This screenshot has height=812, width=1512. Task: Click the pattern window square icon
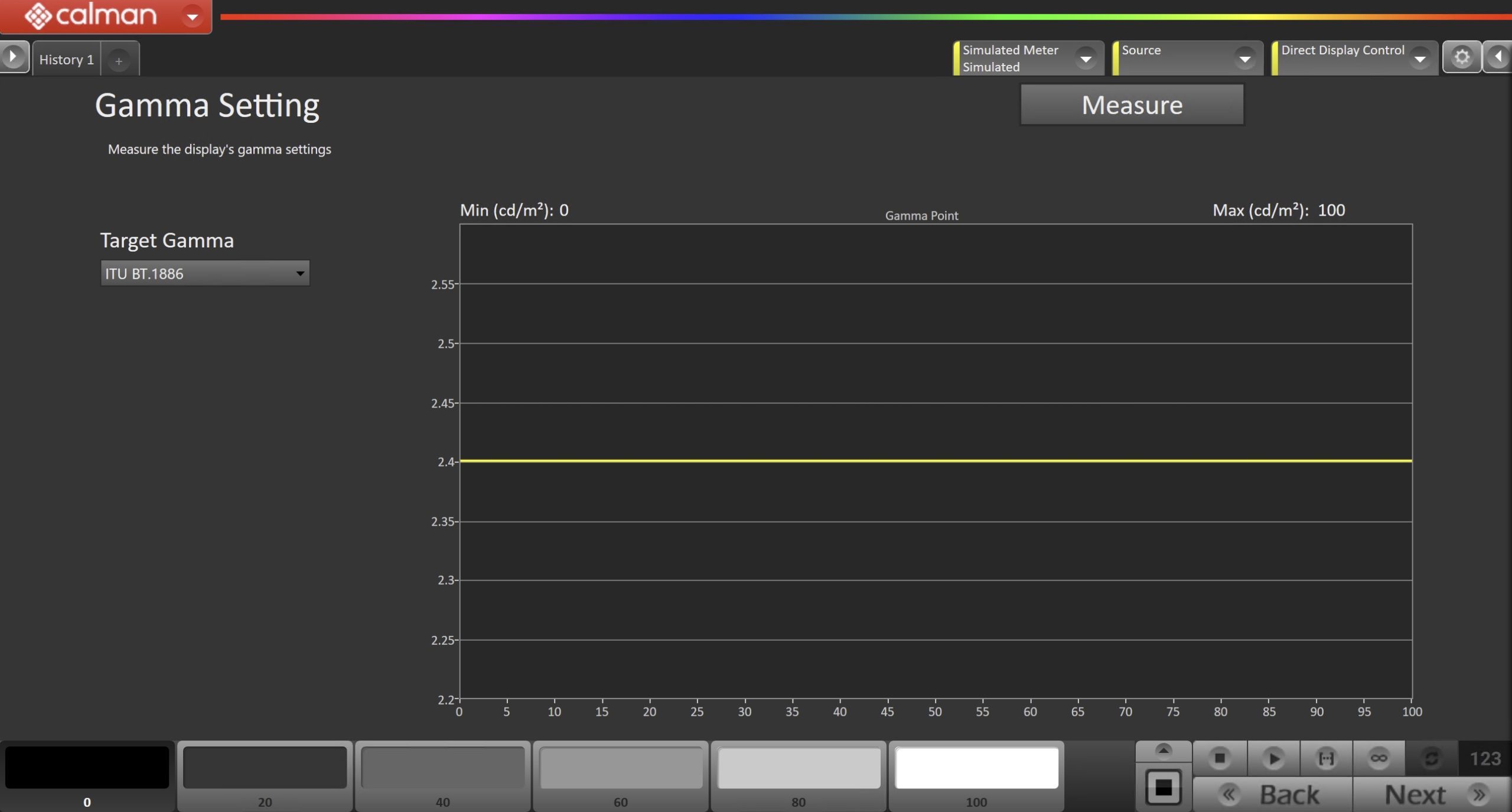(x=1163, y=787)
